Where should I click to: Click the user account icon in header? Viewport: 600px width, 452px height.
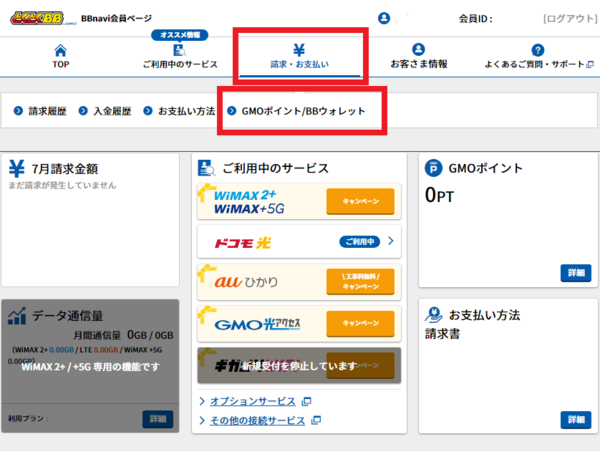[384, 19]
